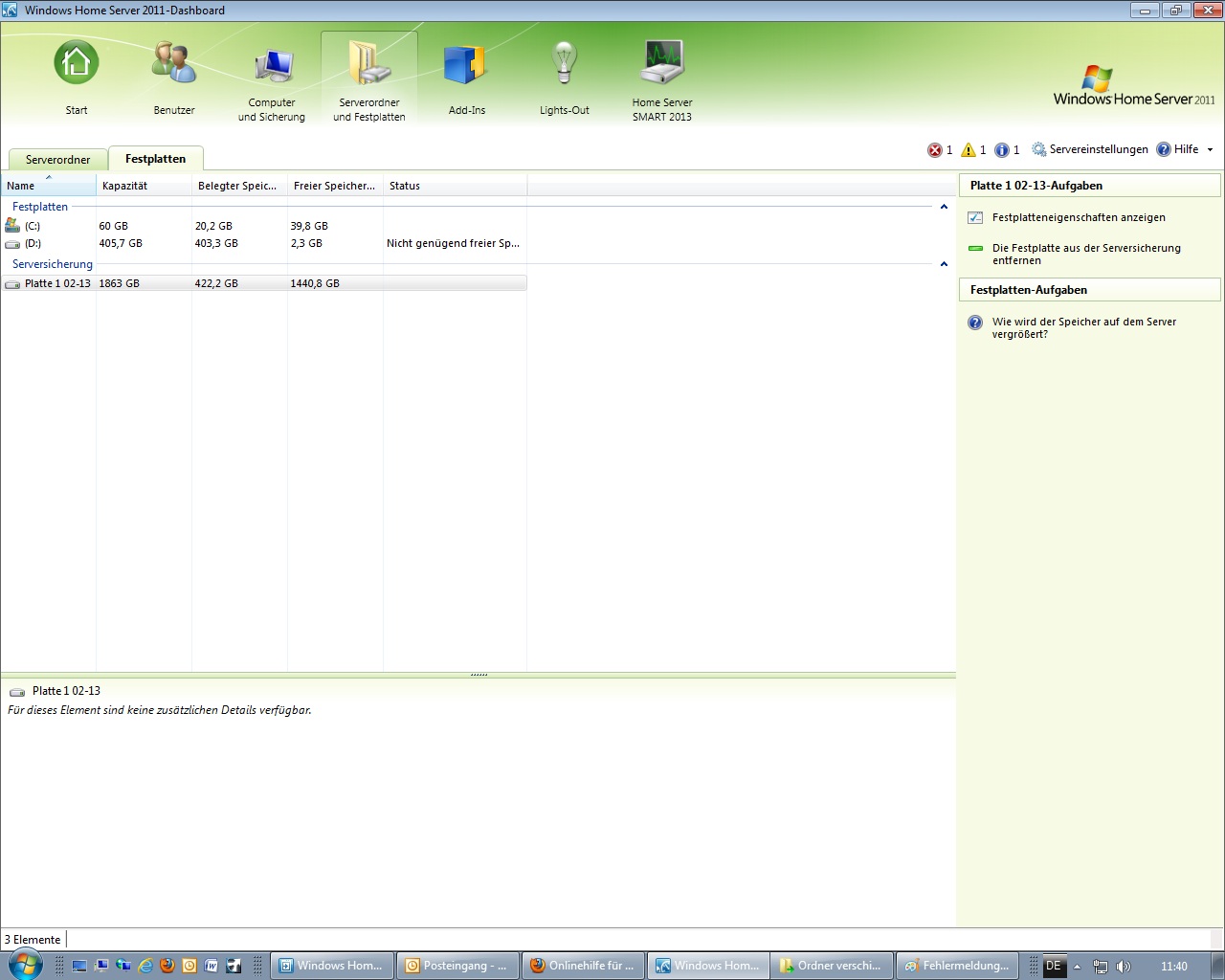Select the Platte 1 02-13 list row
This screenshot has width=1225, height=980.
coord(264,283)
